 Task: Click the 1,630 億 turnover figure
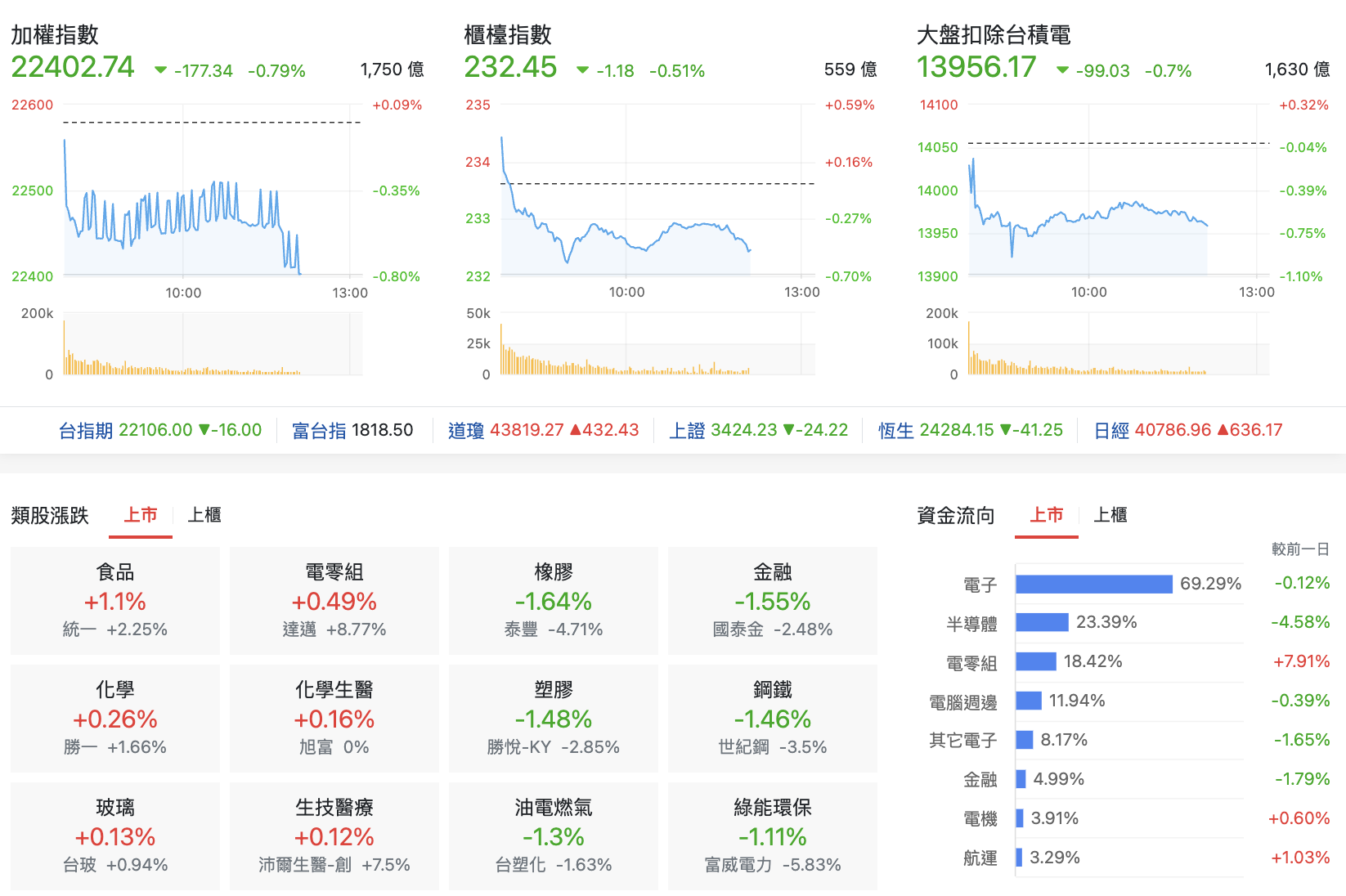click(1297, 69)
